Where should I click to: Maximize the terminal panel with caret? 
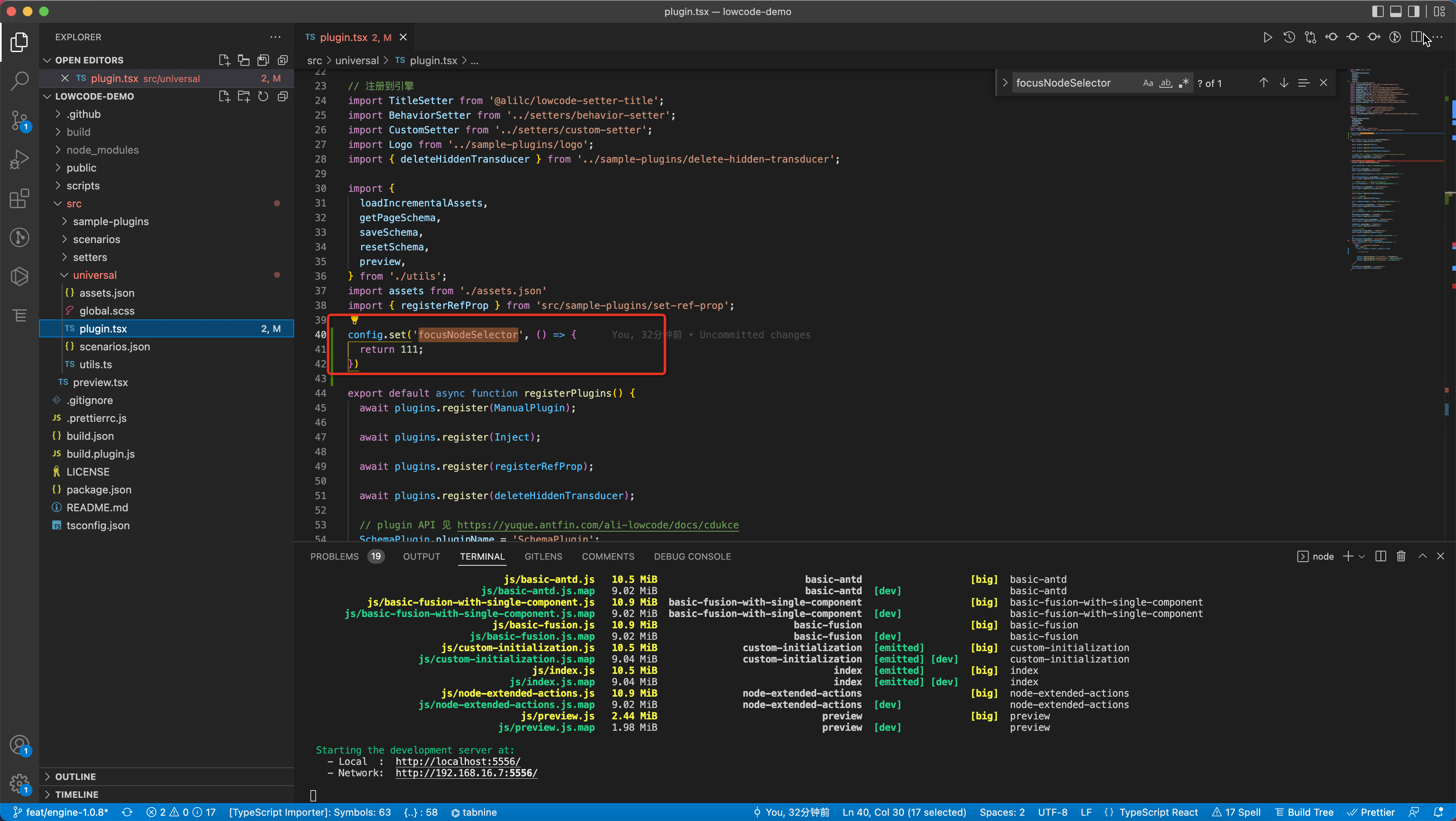pos(1423,556)
